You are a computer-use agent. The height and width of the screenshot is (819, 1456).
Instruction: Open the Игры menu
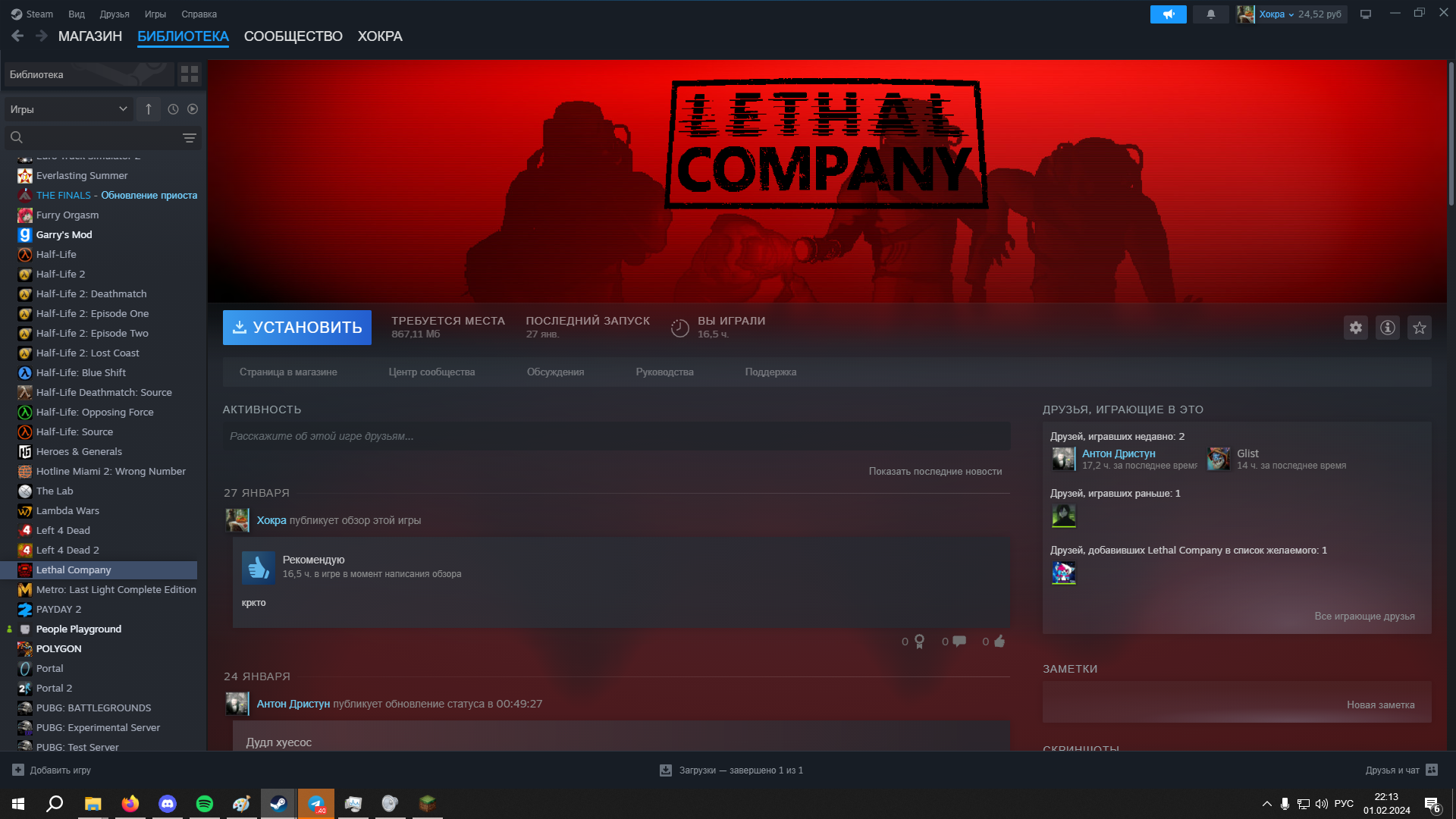155,14
